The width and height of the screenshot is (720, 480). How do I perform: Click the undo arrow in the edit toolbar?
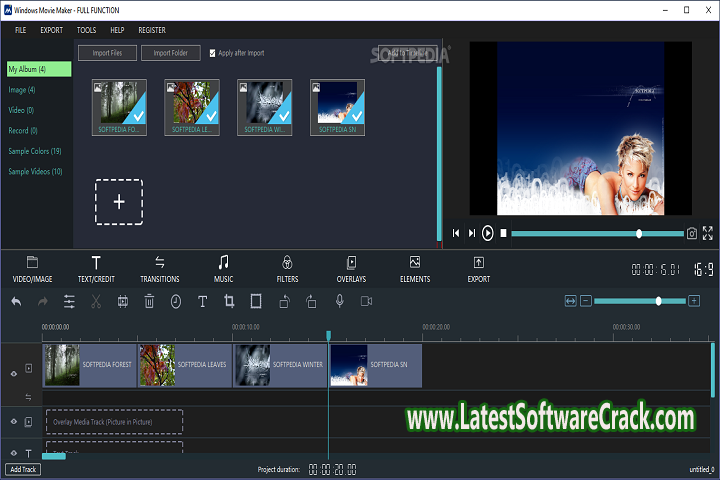coord(16,301)
